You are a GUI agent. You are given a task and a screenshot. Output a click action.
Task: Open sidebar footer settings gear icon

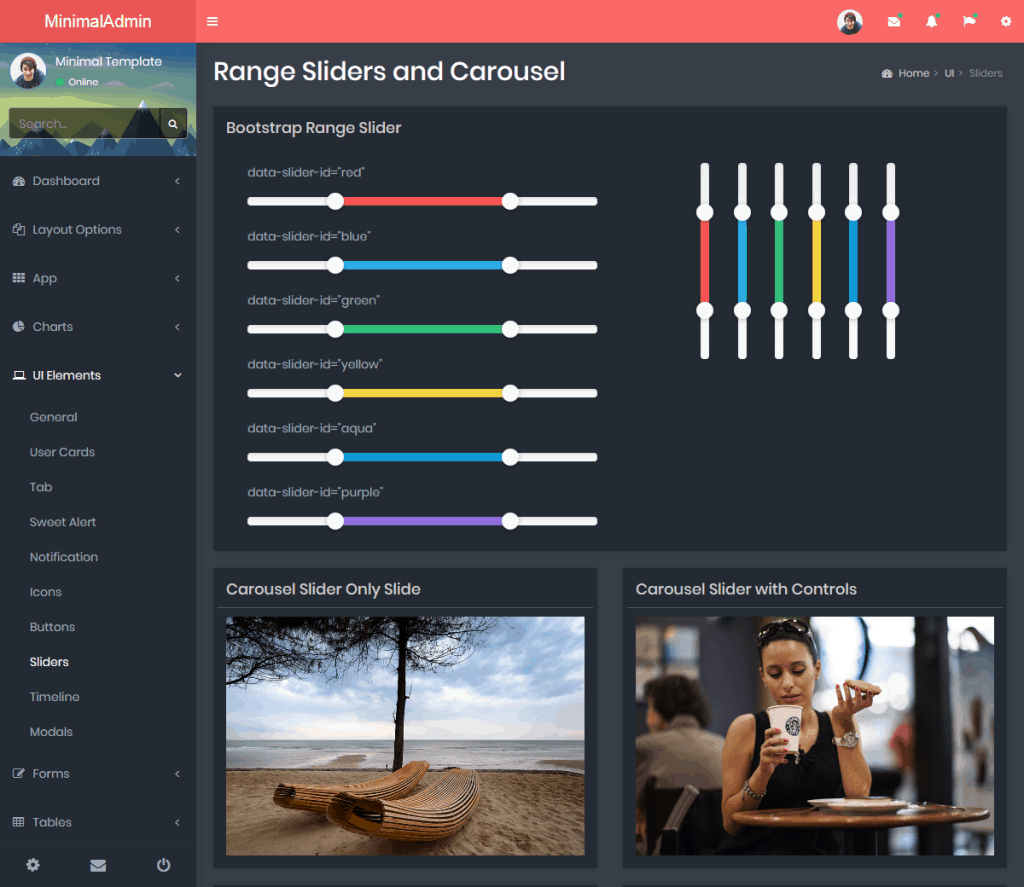point(33,865)
